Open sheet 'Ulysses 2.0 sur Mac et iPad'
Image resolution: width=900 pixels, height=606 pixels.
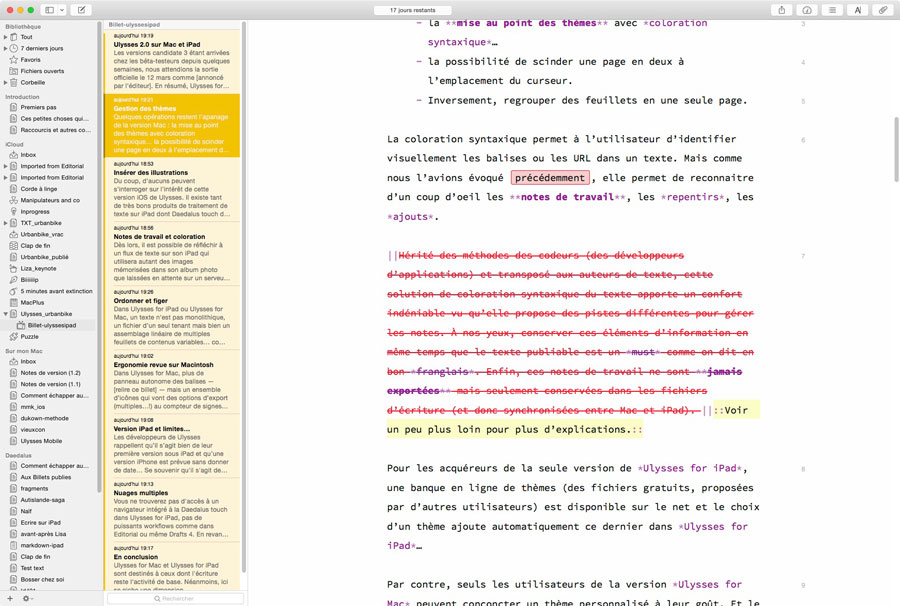coord(172,61)
